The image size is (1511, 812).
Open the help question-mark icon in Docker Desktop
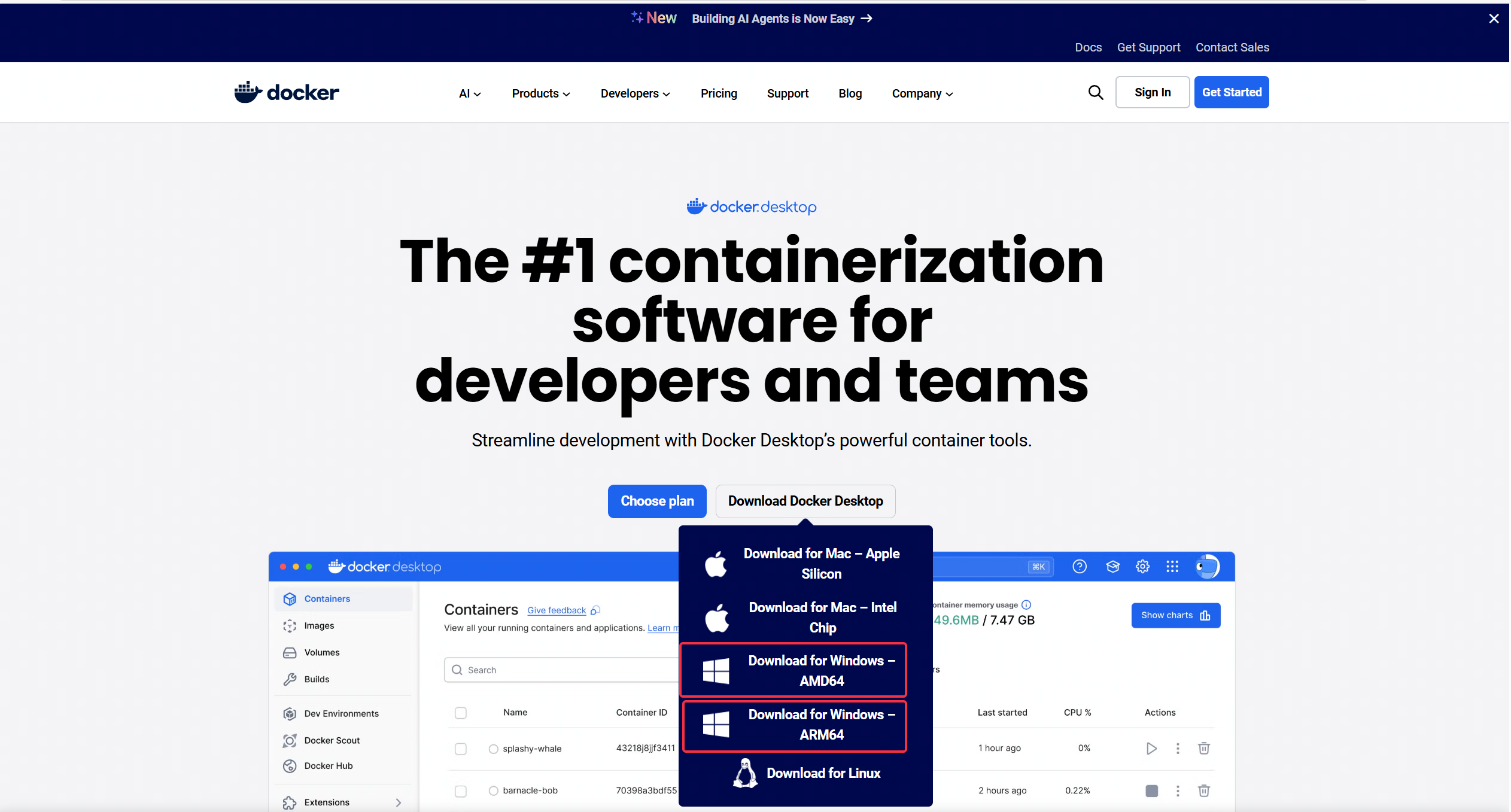coord(1080,566)
